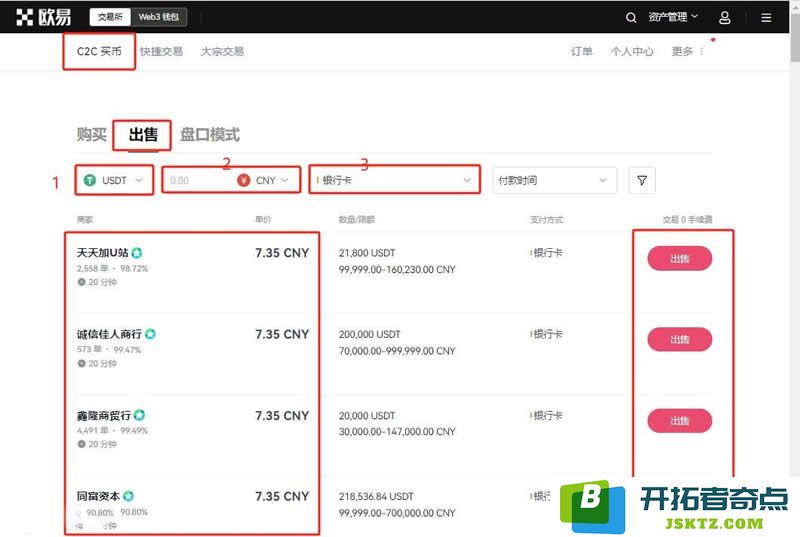
Task: Switch to 交易所 exchange mode
Action: pyautogui.click(x=110, y=17)
